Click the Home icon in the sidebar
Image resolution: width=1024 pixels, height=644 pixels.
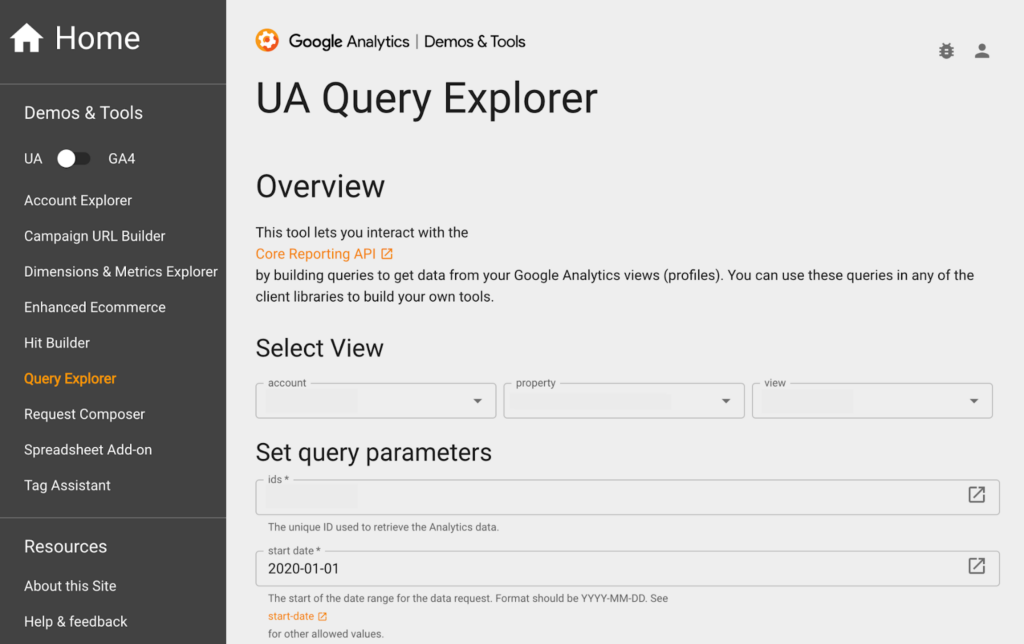(28, 36)
